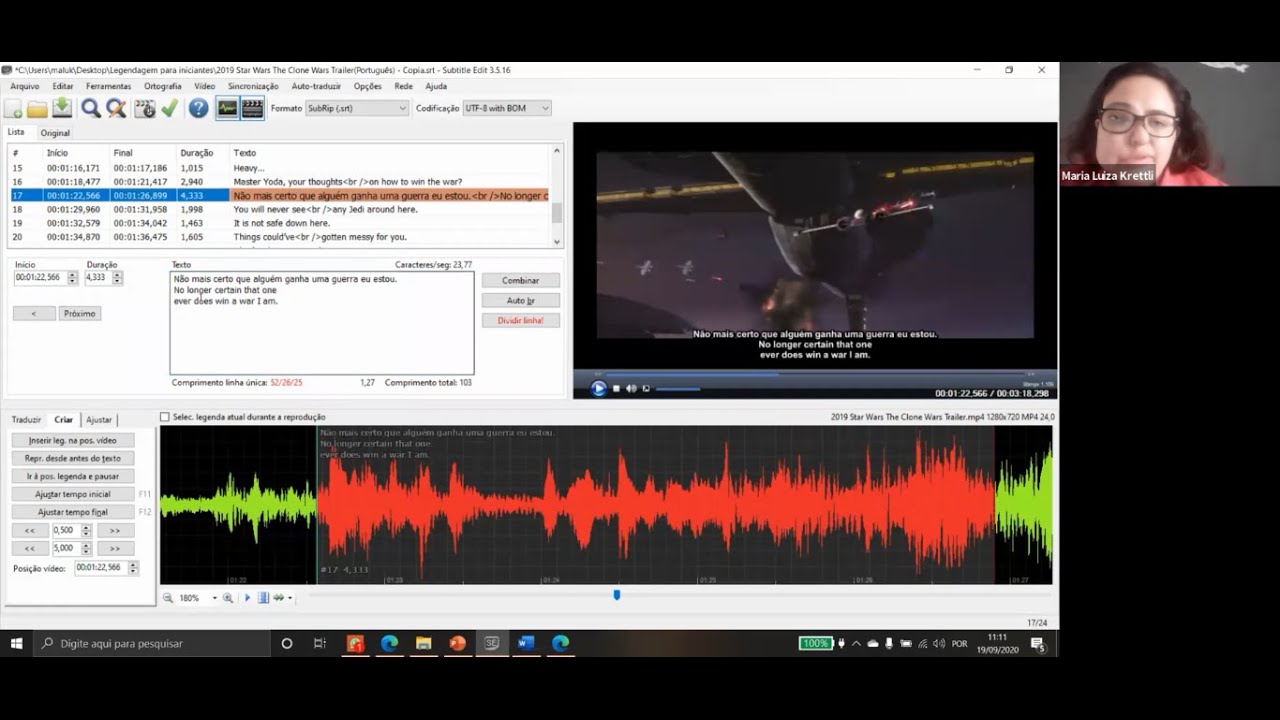Go to the Próximo subtitle
The width and height of the screenshot is (1280, 720).
(79, 313)
